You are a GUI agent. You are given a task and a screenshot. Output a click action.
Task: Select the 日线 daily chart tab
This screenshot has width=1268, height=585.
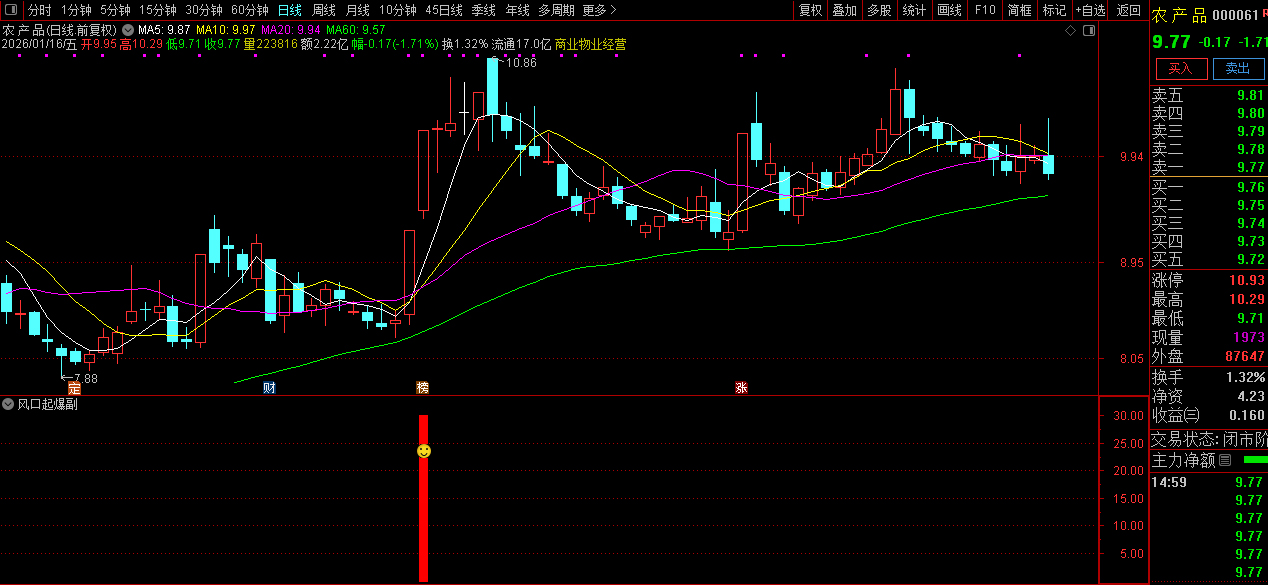click(289, 10)
